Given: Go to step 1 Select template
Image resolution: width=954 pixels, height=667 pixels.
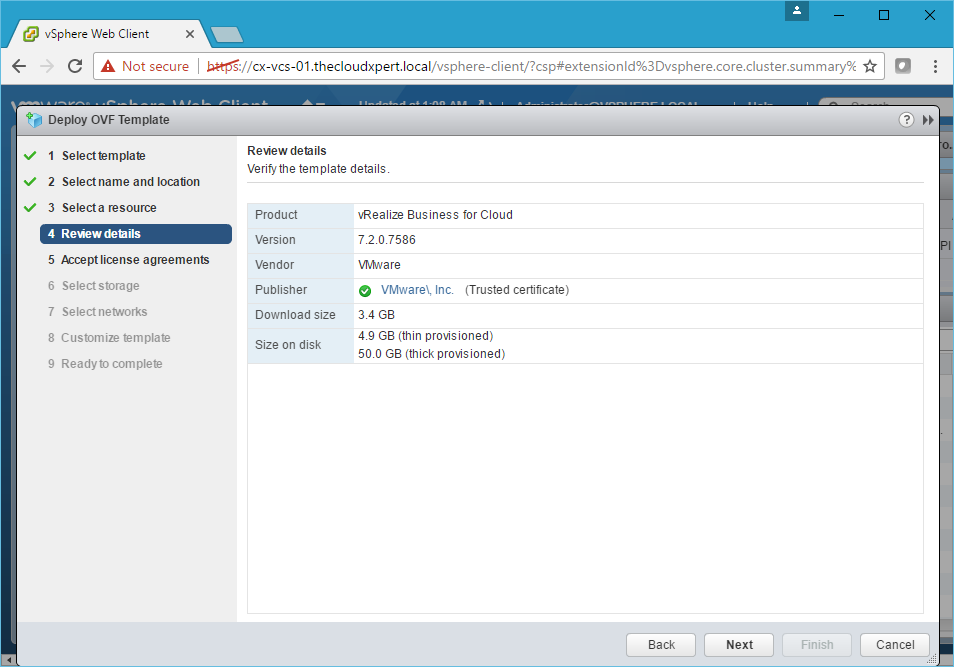Looking at the screenshot, I should pyautogui.click(x=103, y=156).
